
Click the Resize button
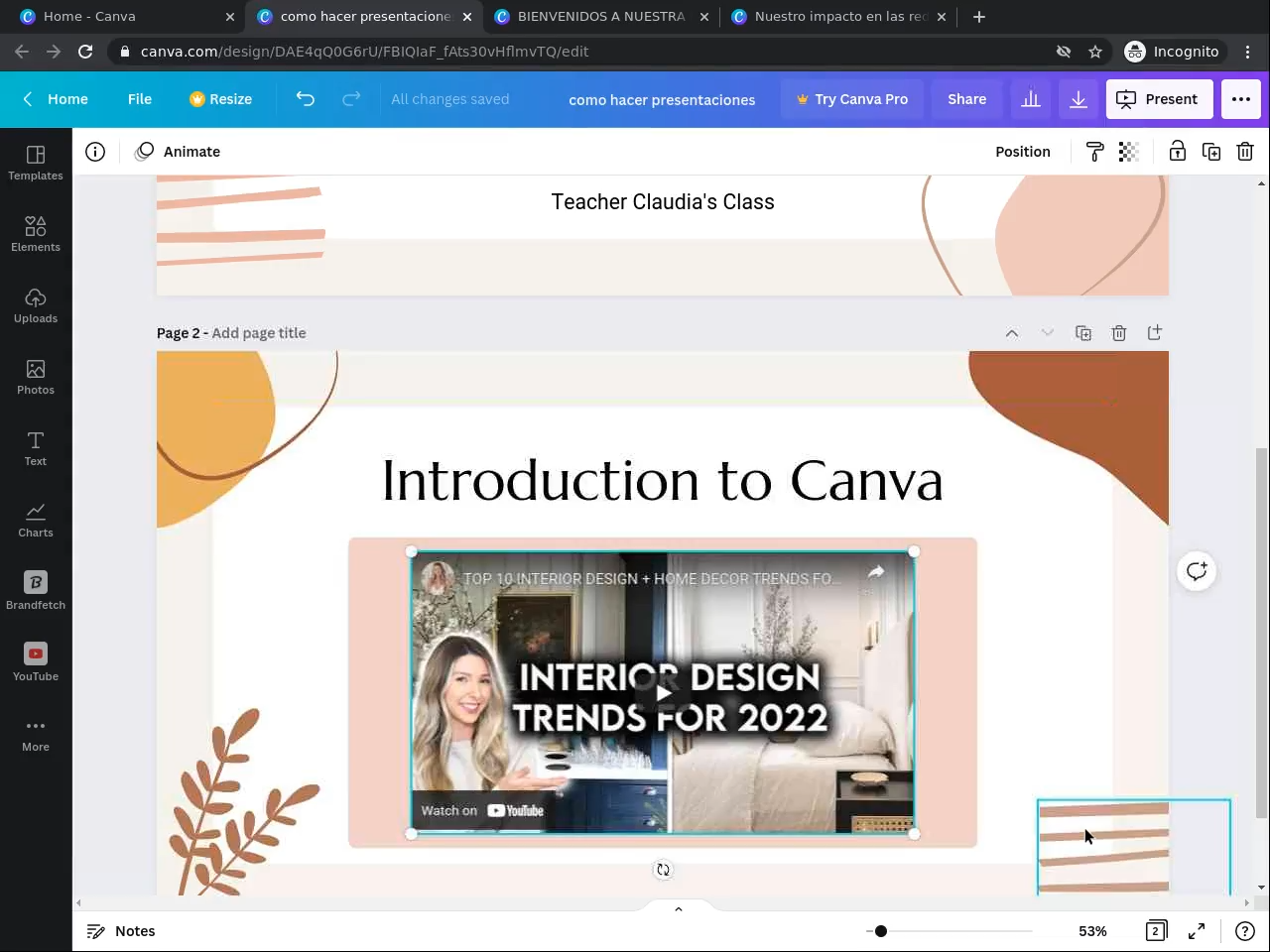tap(220, 99)
